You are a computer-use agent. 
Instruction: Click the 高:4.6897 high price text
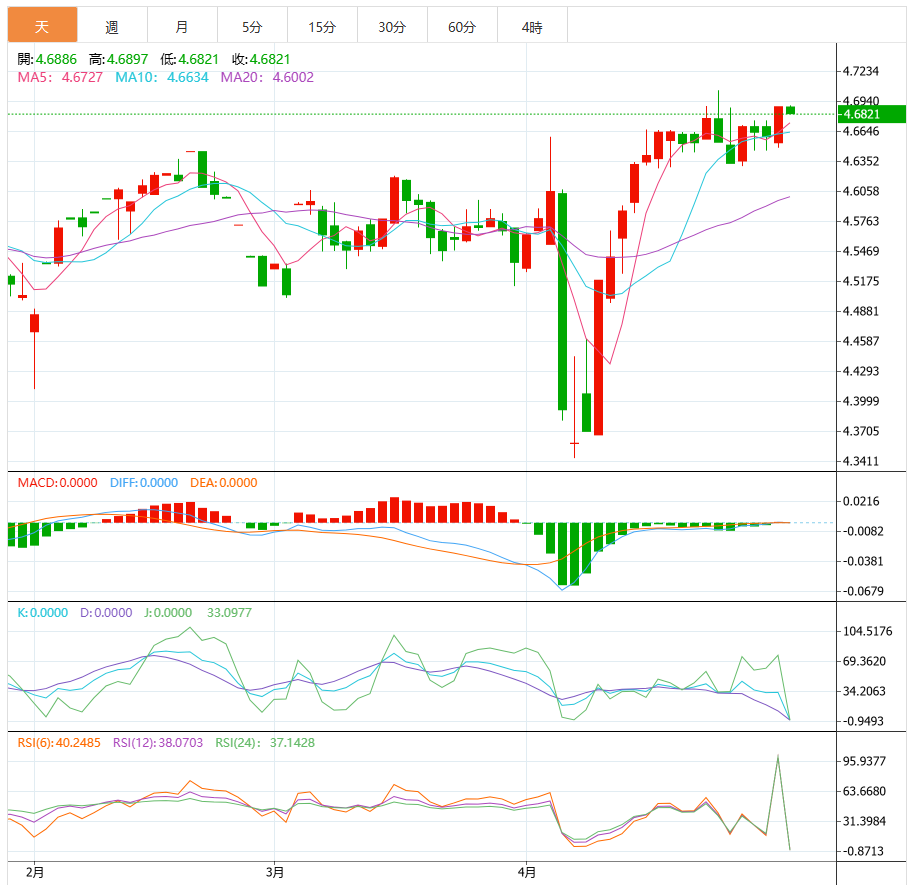pos(119,59)
